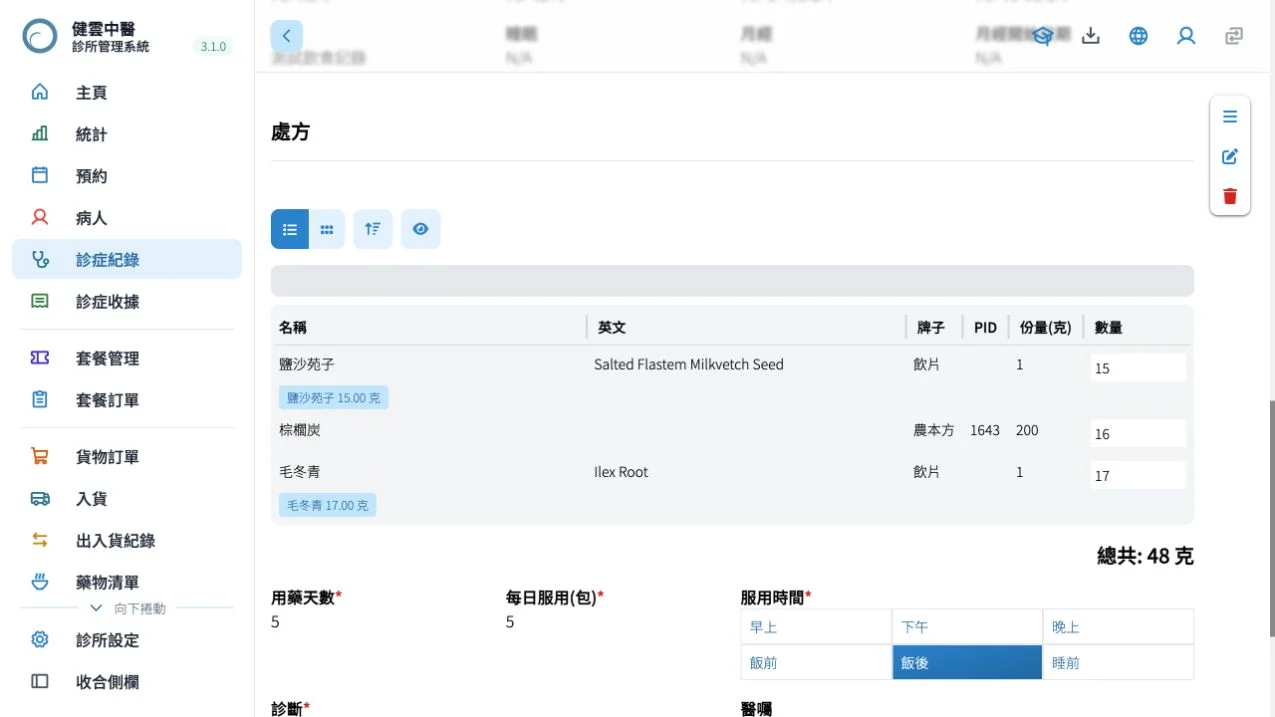1275x717 pixels.
Task: Click 總共: 48 克 total text
Action: pos(1145,556)
